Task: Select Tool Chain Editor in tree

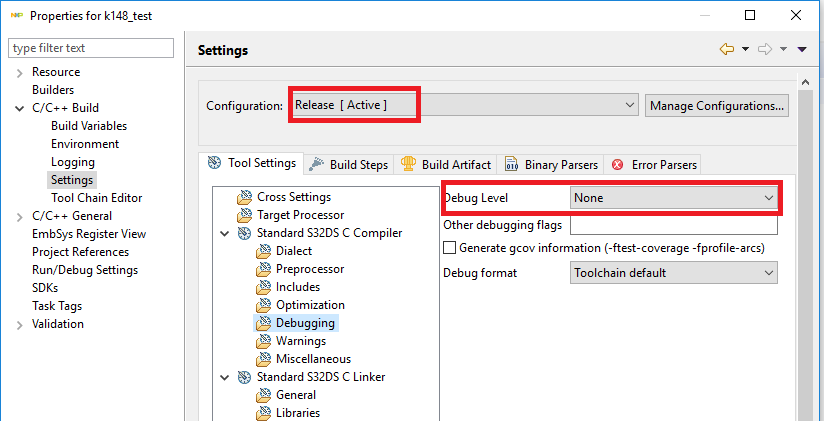Action: point(96,198)
